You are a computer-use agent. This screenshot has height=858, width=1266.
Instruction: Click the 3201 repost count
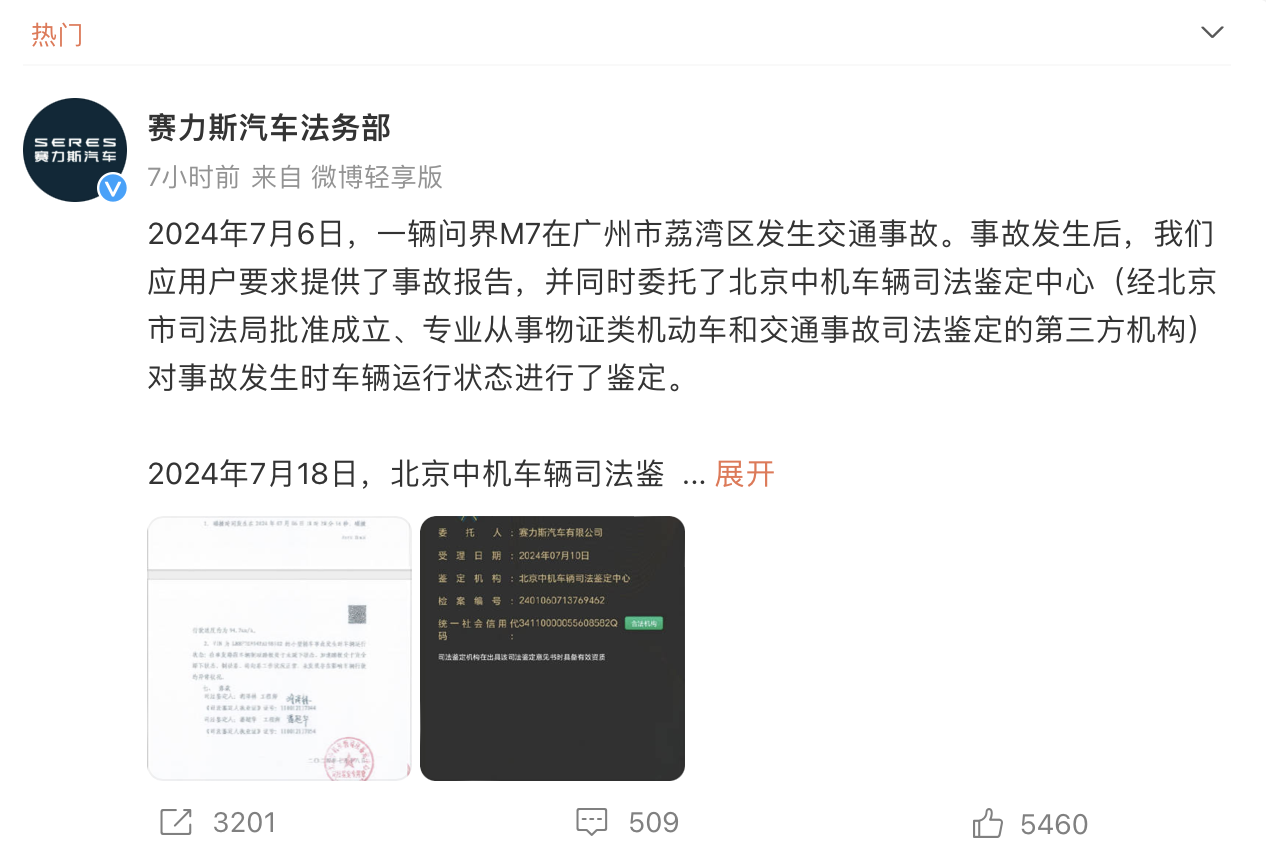244,822
